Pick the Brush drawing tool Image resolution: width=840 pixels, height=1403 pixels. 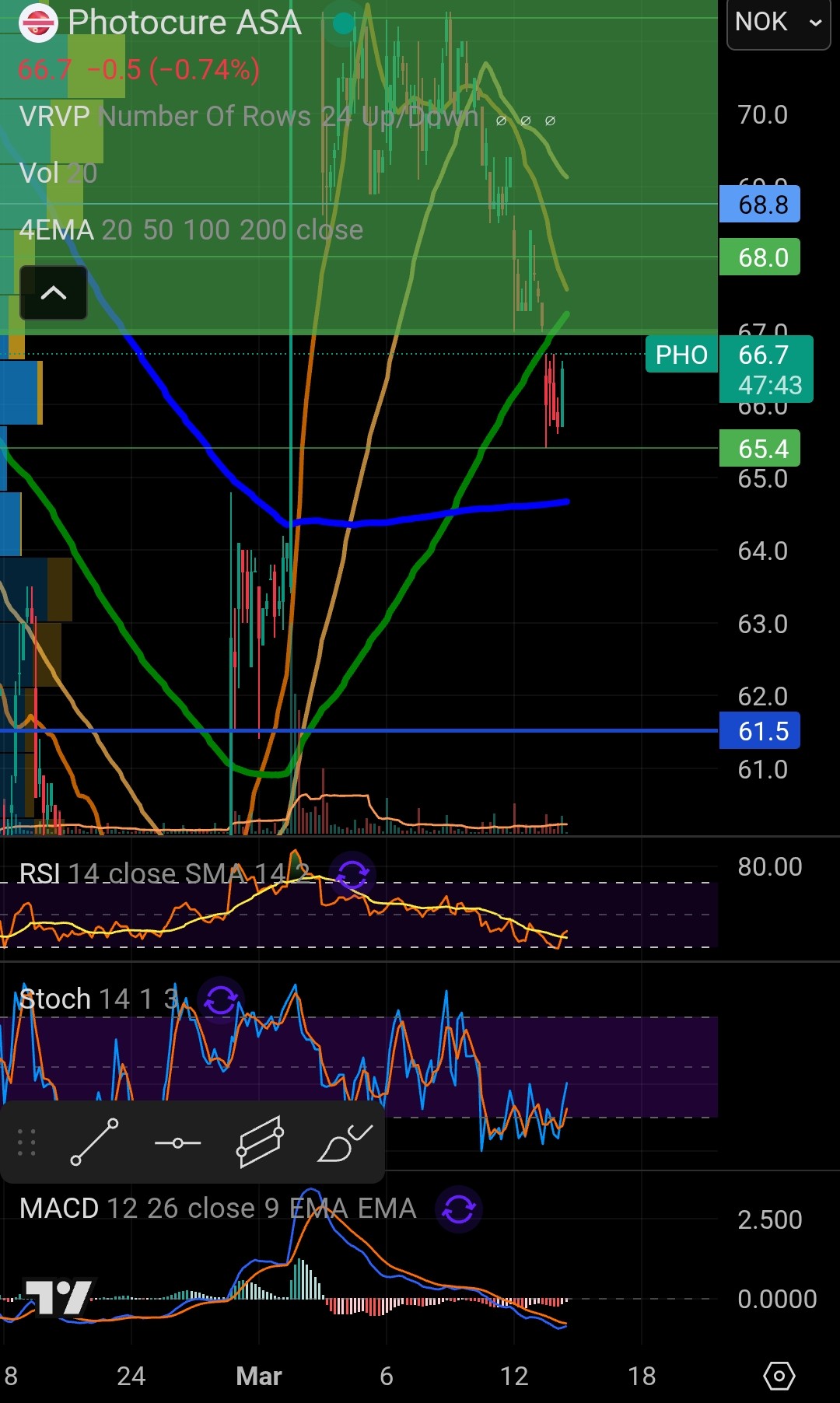click(x=345, y=1142)
